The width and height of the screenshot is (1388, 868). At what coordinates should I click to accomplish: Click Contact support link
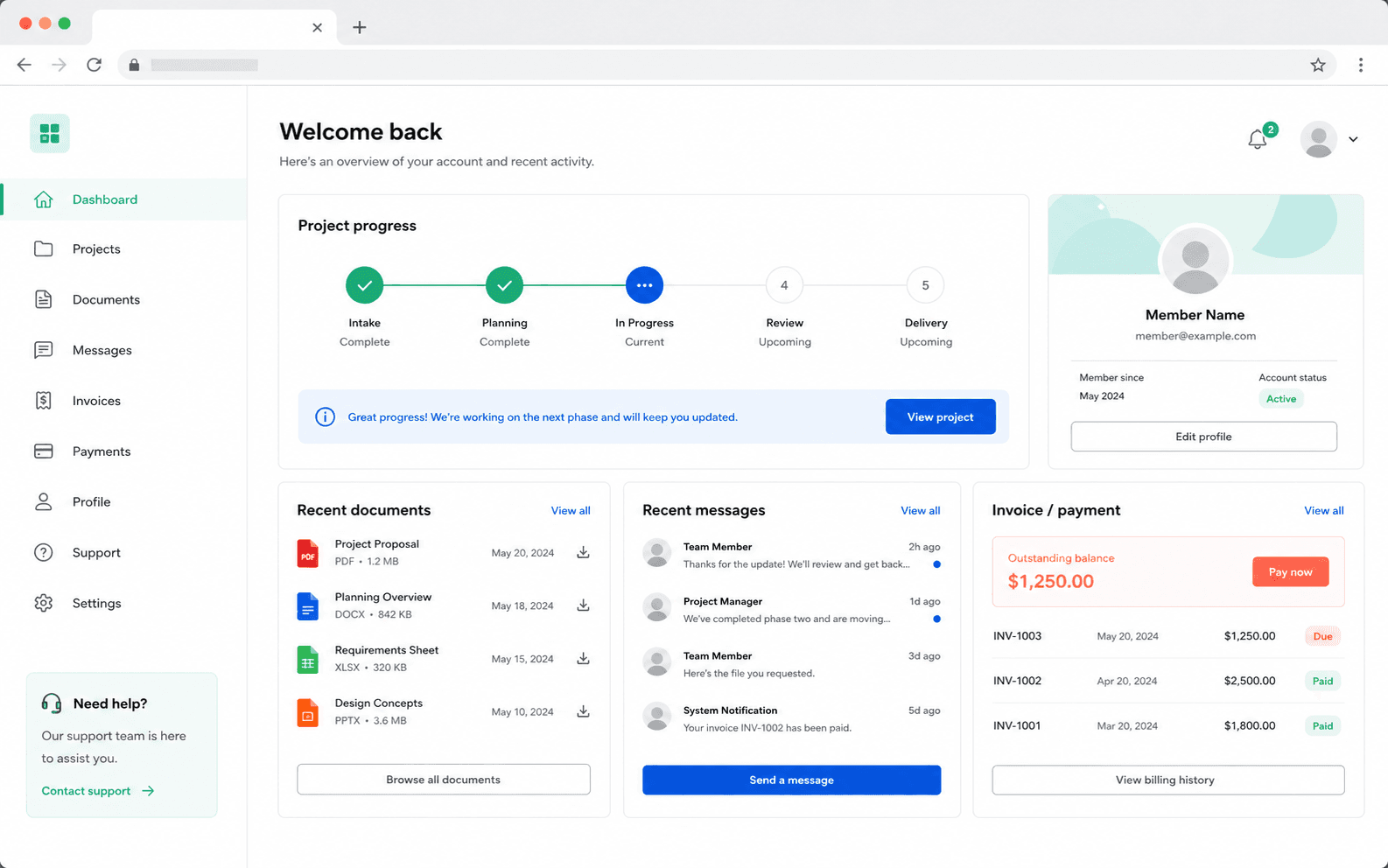click(x=98, y=791)
